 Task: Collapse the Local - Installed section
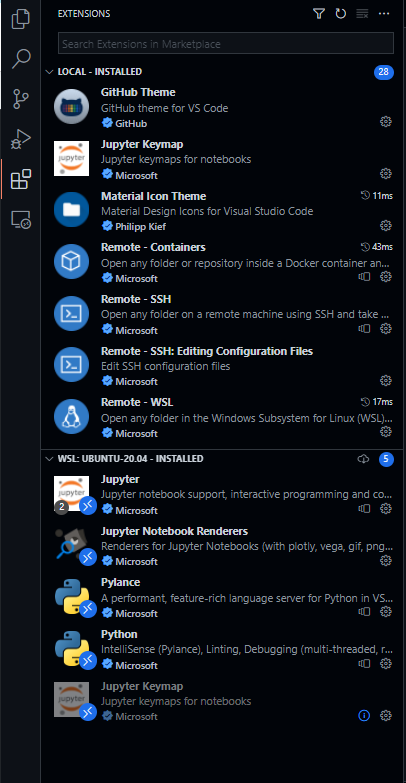(49, 72)
